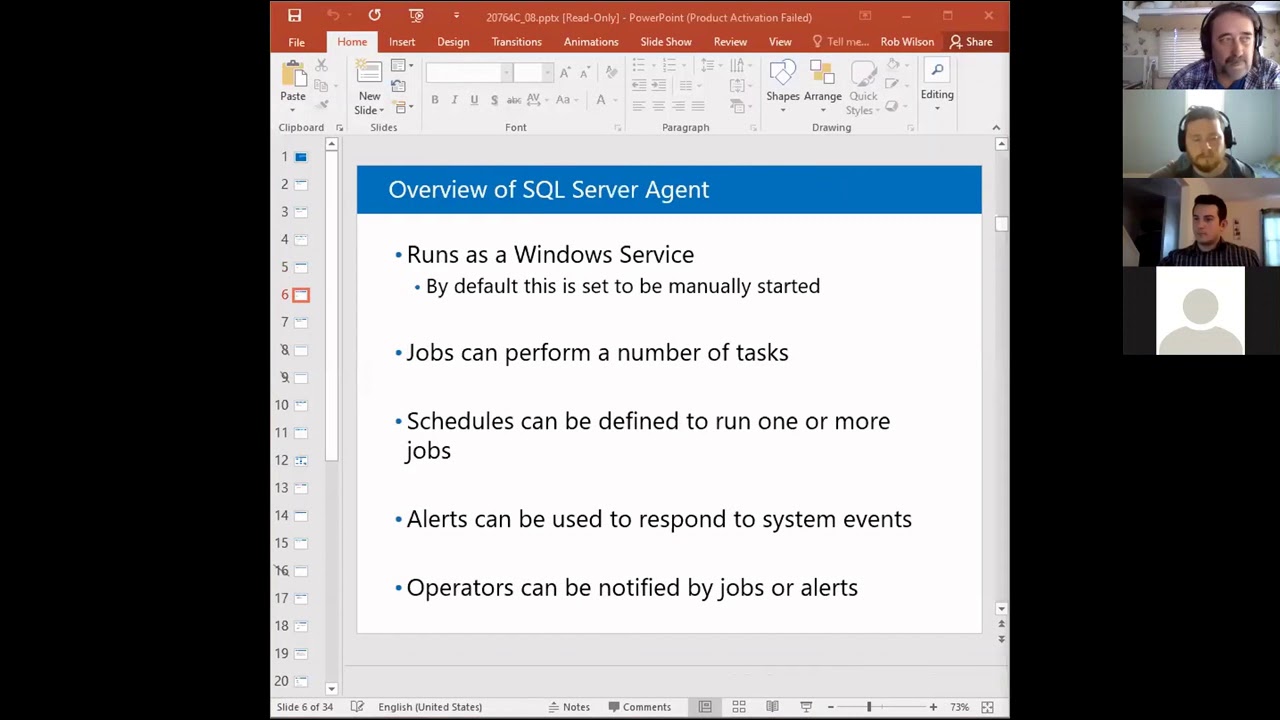Click the Zoom In plus icon

[933, 707]
